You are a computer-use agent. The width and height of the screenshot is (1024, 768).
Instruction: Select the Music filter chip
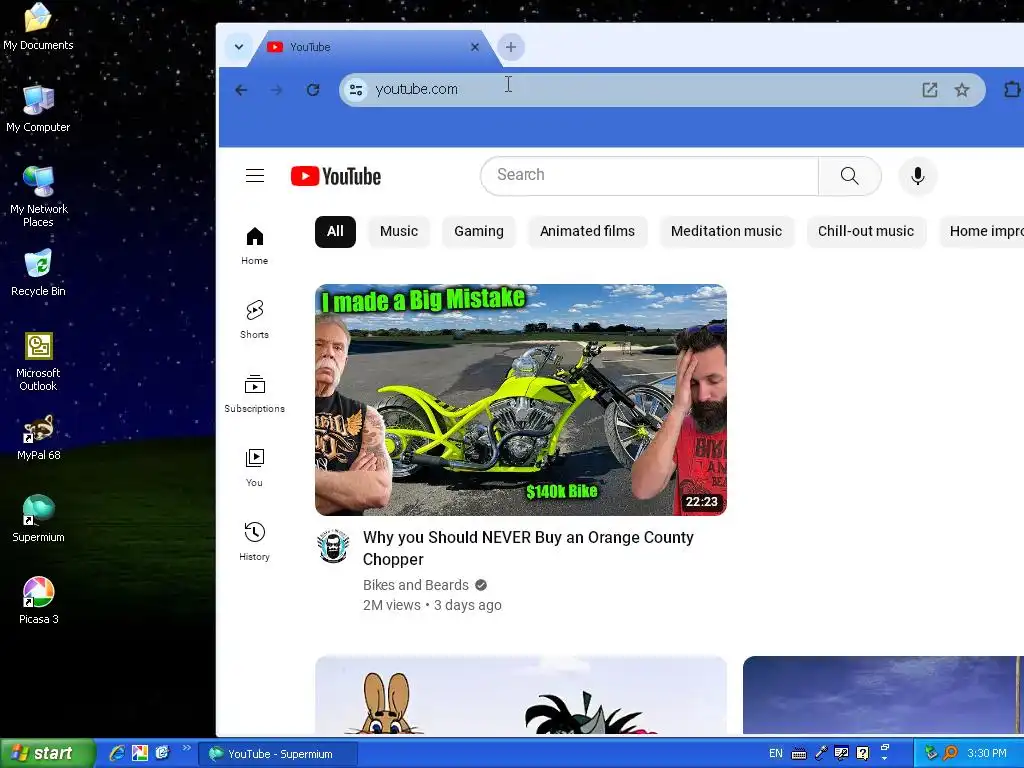pos(398,231)
